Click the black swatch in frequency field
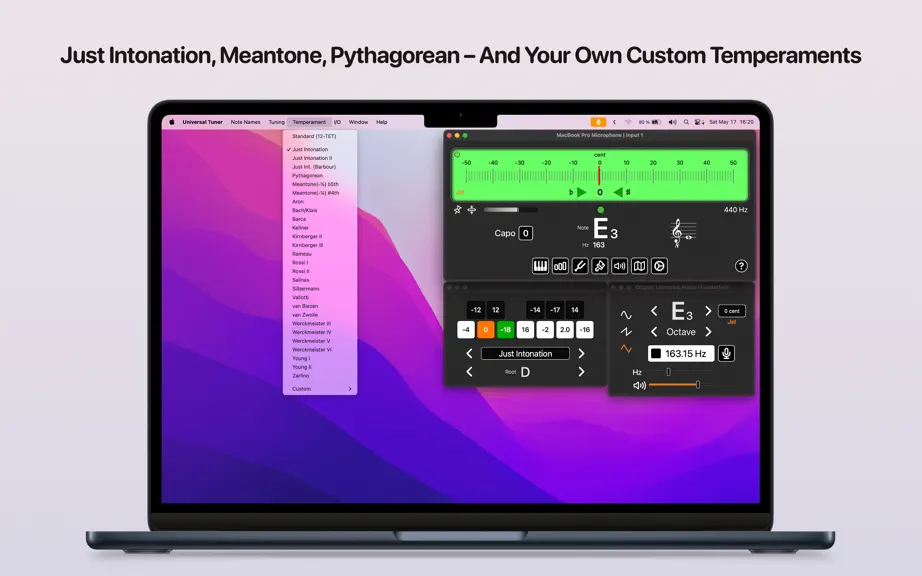The height and width of the screenshot is (576, 922). tap(656, 353)
